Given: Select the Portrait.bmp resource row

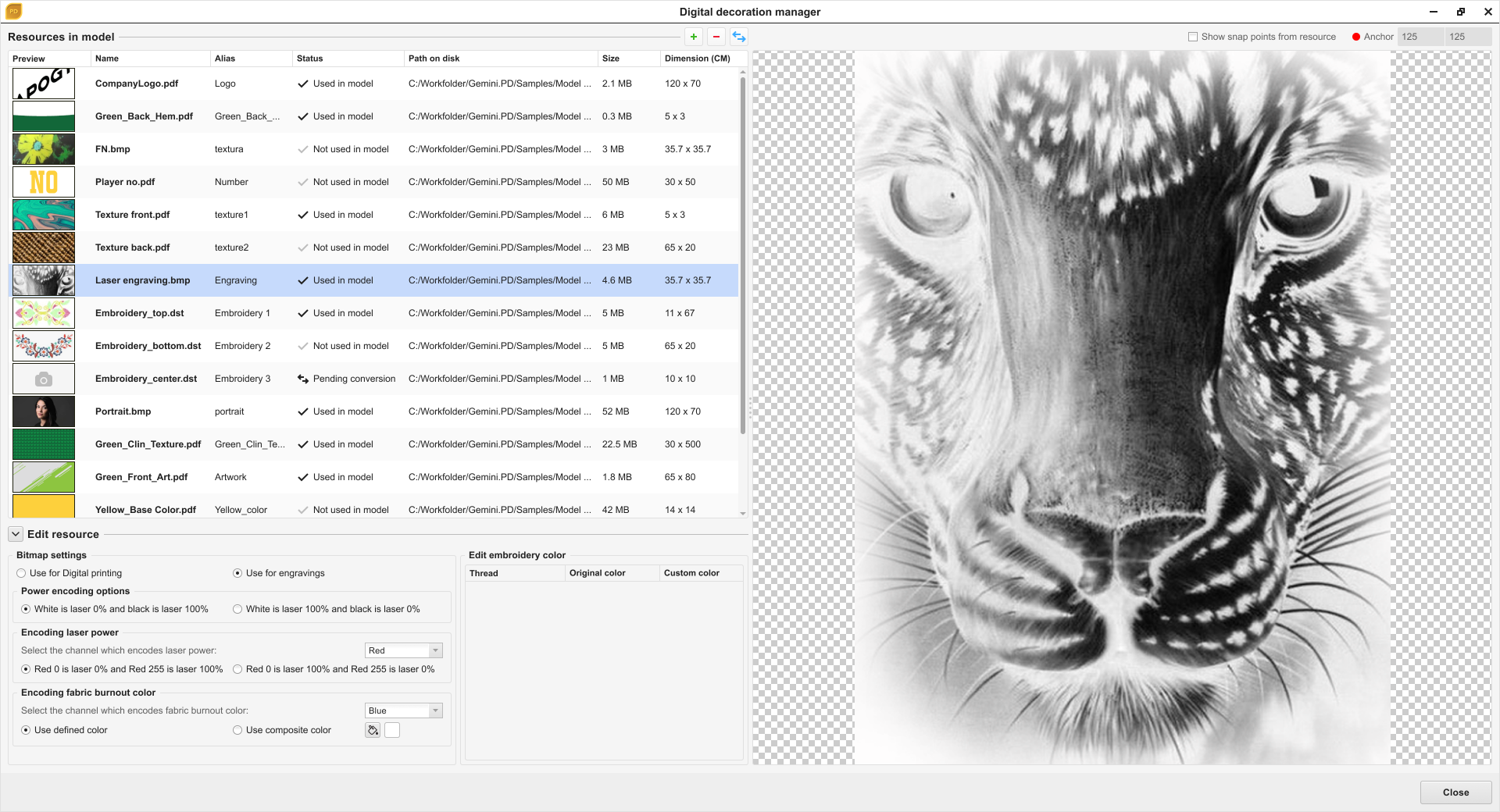Looking at the screenshot, I should click(x=123, y=411).
